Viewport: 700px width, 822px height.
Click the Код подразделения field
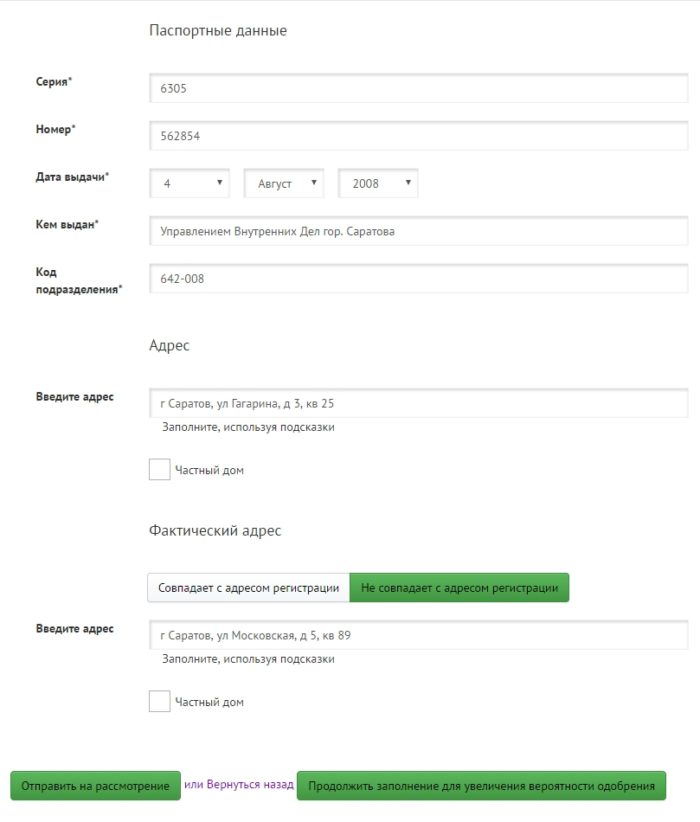point(418,279)
